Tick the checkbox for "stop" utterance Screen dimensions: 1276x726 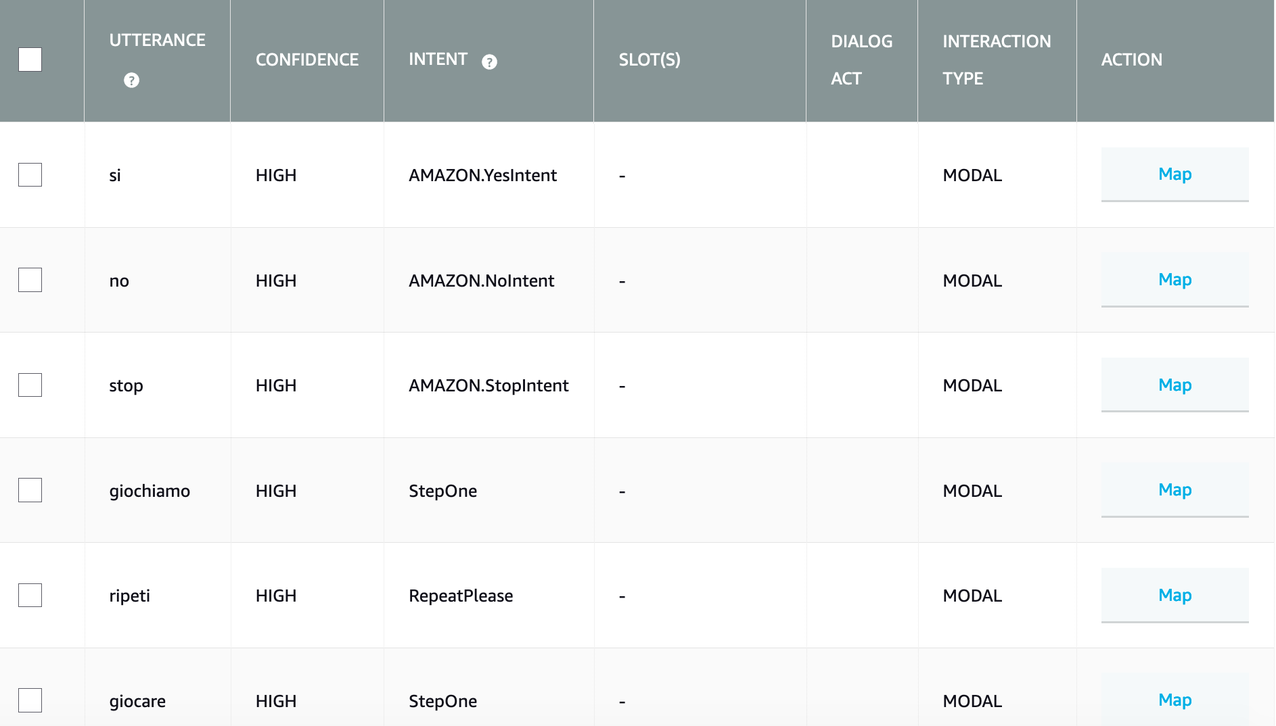pyautogui.click(x=30, y=385)
